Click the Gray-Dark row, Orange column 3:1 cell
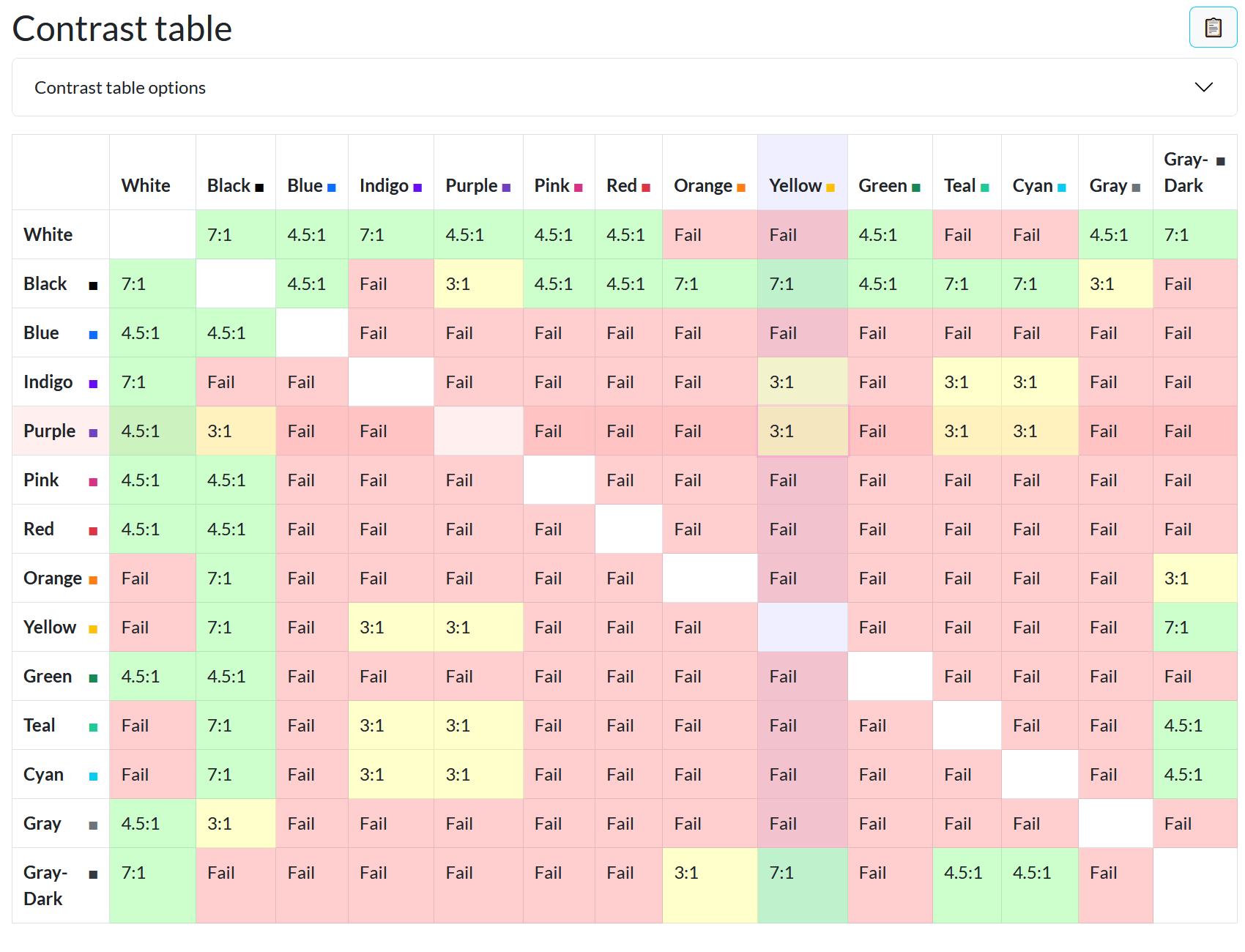 710,885
